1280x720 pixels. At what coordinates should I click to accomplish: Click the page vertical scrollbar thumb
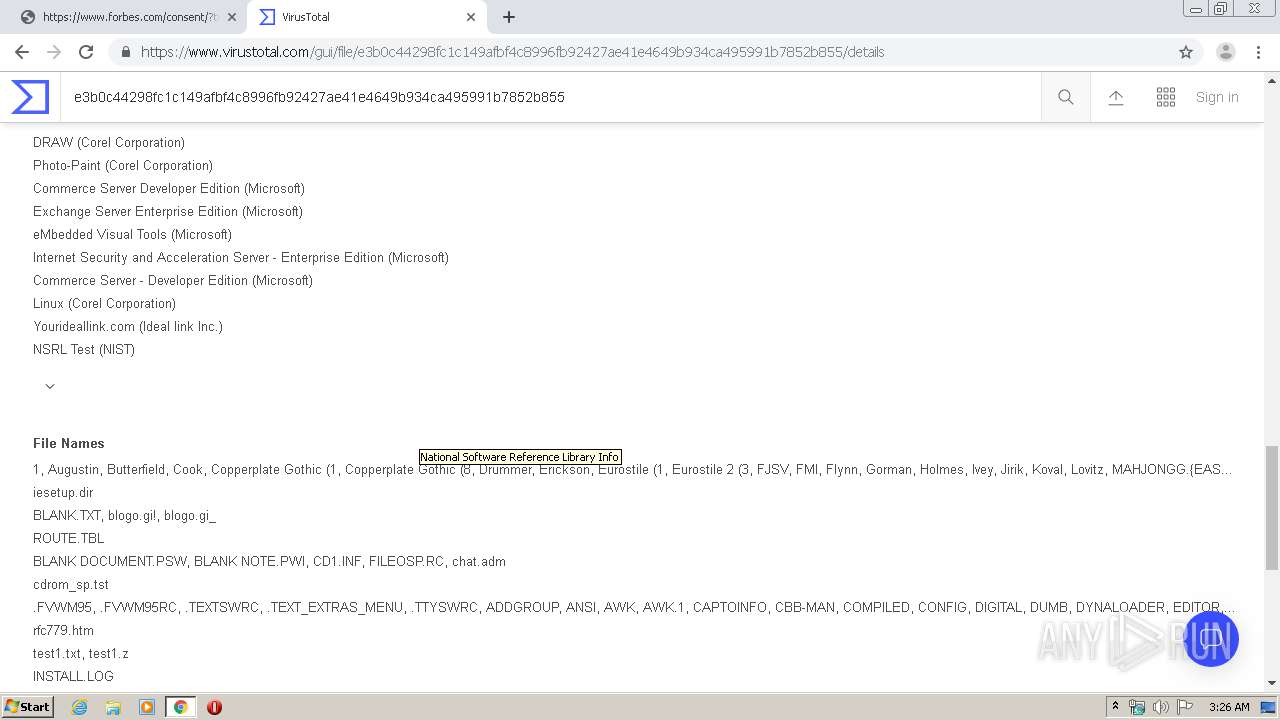click(1272, 507)
